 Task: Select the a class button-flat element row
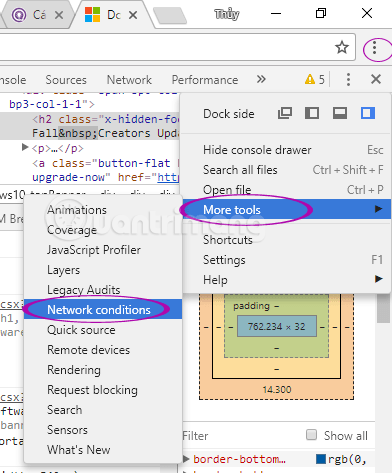pyautogui.click(x=105, y=170)
